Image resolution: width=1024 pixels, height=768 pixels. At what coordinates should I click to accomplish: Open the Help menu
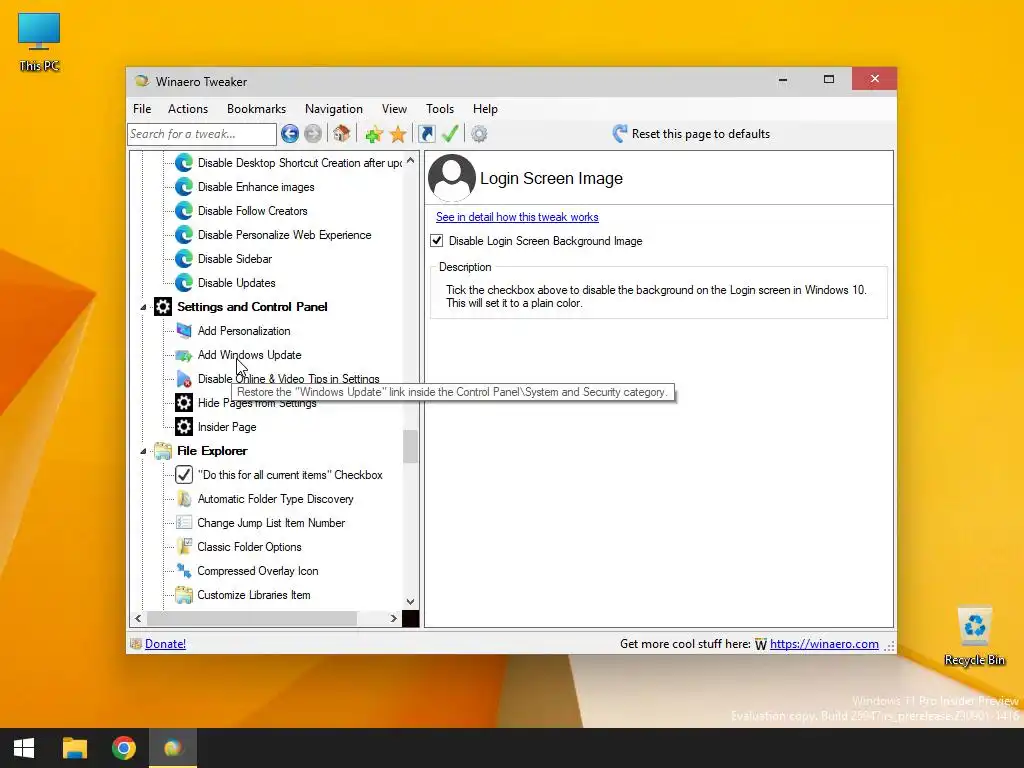[485, 109]
